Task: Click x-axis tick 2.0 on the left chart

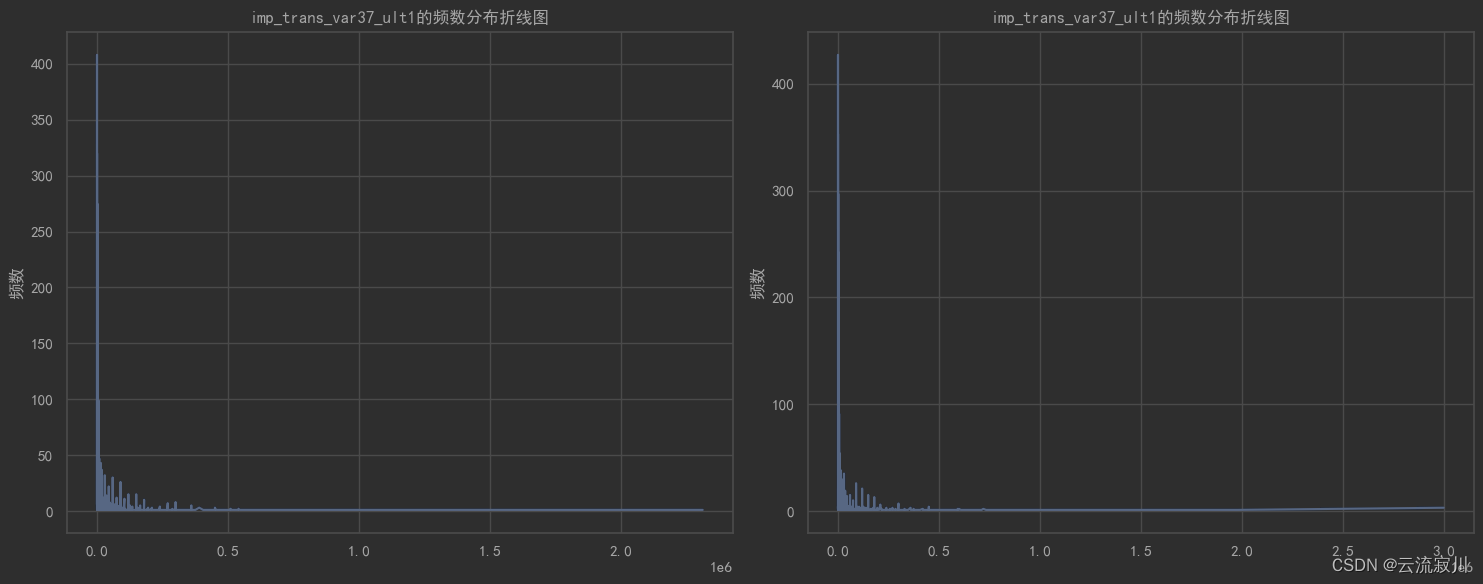Action: pyautogui.click(x=621, y=551)
